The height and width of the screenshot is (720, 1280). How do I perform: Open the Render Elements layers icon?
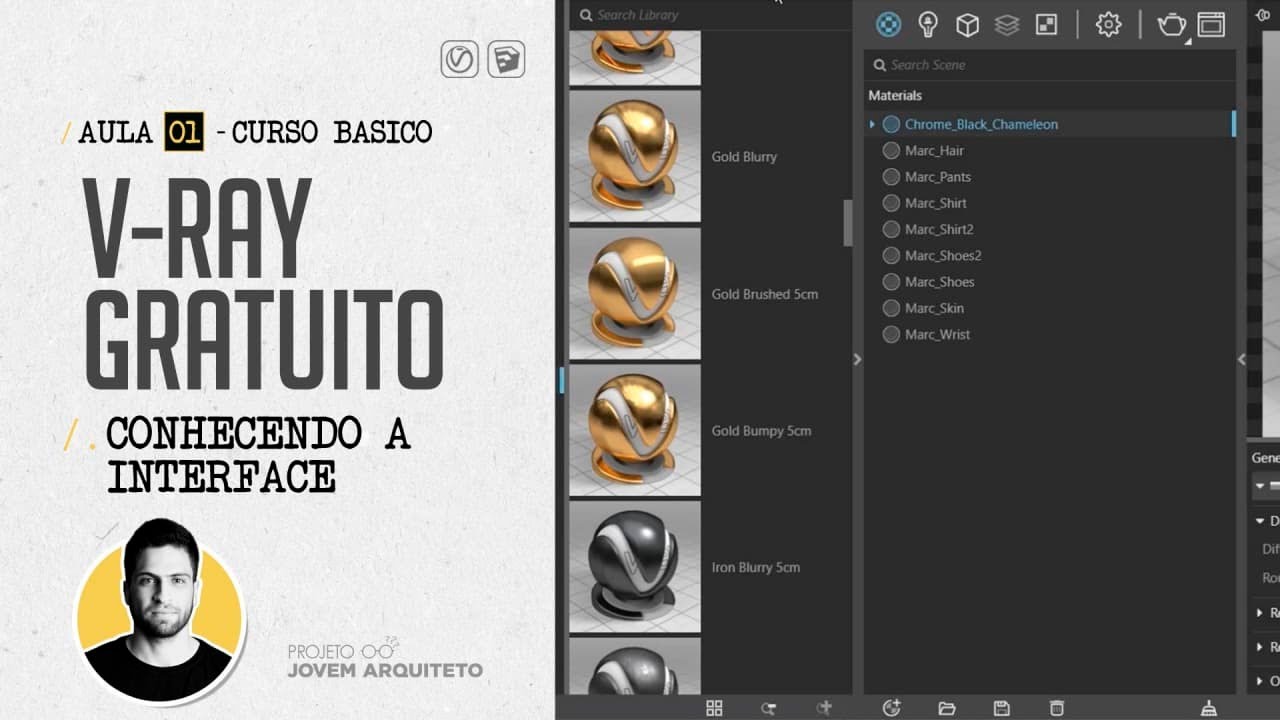(1007, 24)
